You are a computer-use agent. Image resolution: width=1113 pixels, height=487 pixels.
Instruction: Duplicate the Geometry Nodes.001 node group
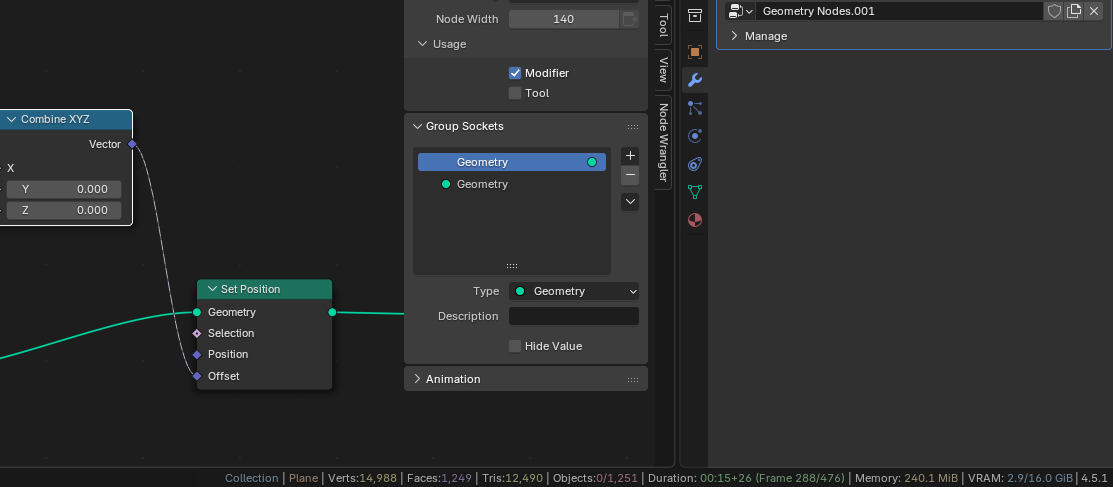[1074, 11]
